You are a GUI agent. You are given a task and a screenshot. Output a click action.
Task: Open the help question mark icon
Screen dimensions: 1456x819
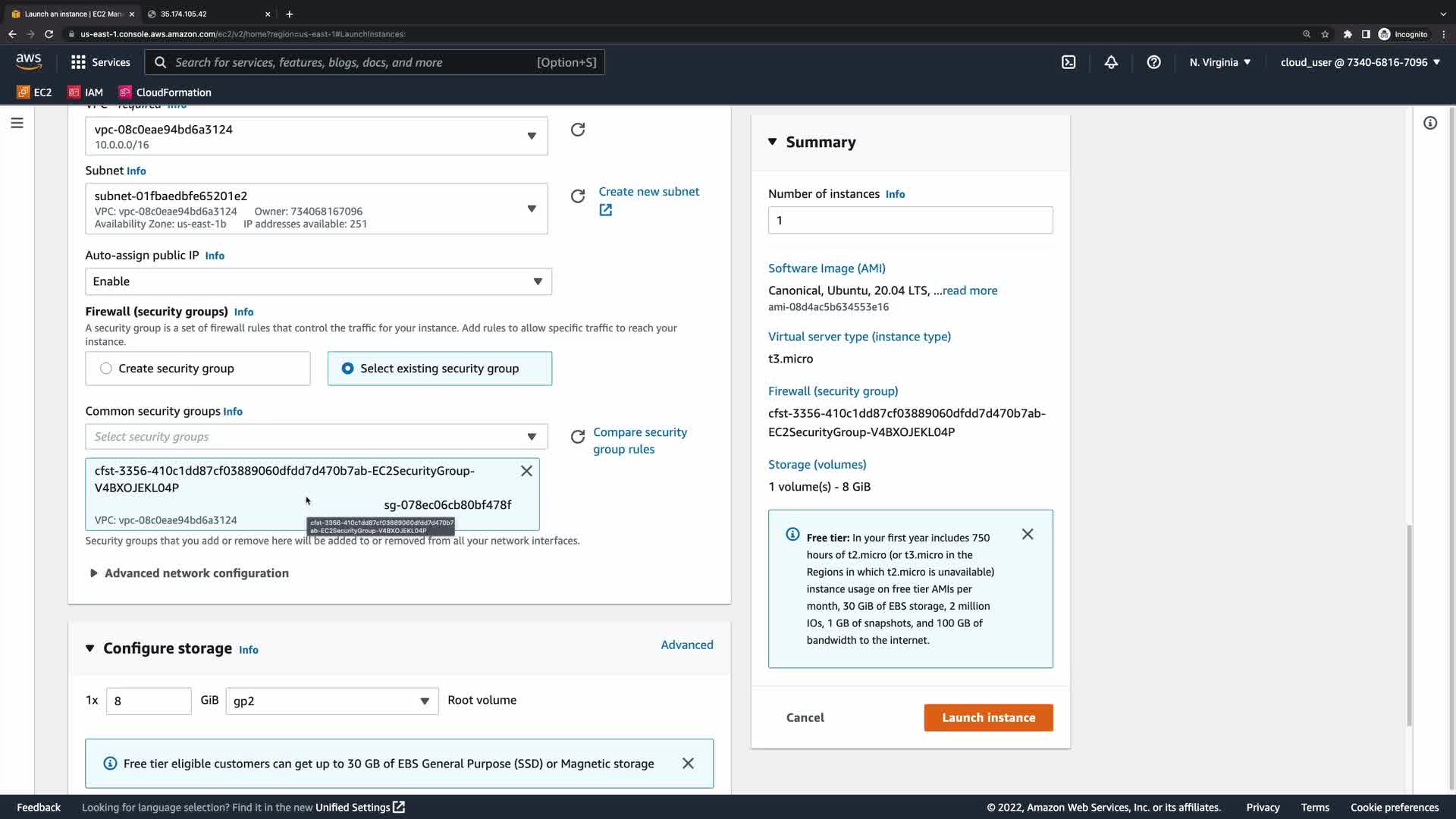[1153, 62]
